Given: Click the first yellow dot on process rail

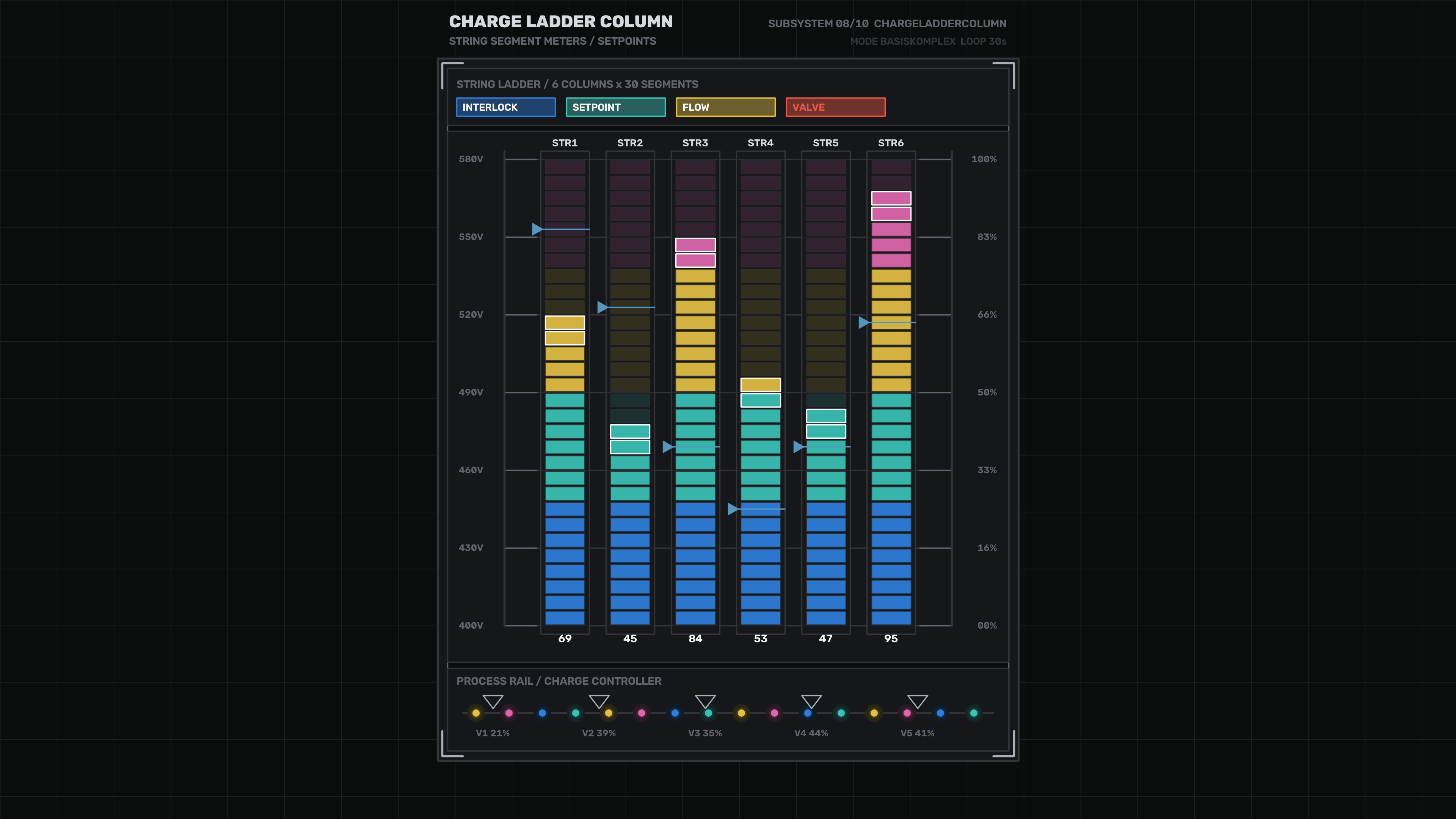Looking at the screenshot, I should pyautogui.click(x=476, y=713).
